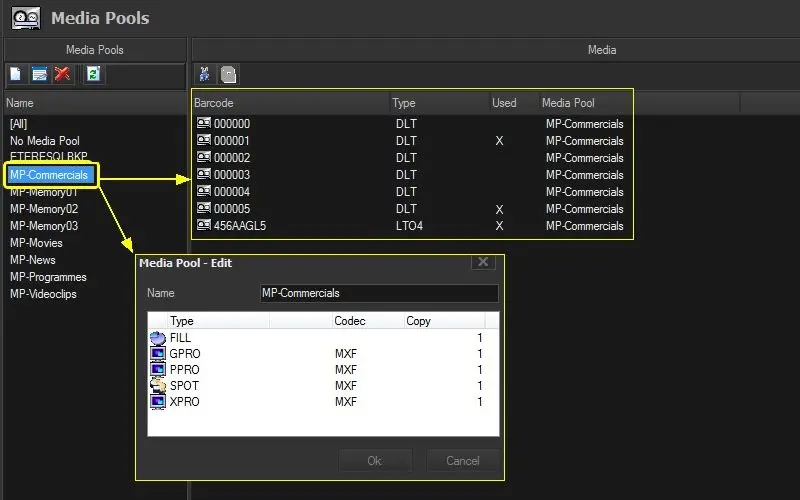
Task: Close the Media Pool - Edit dialog
Action: click(483, 262)
